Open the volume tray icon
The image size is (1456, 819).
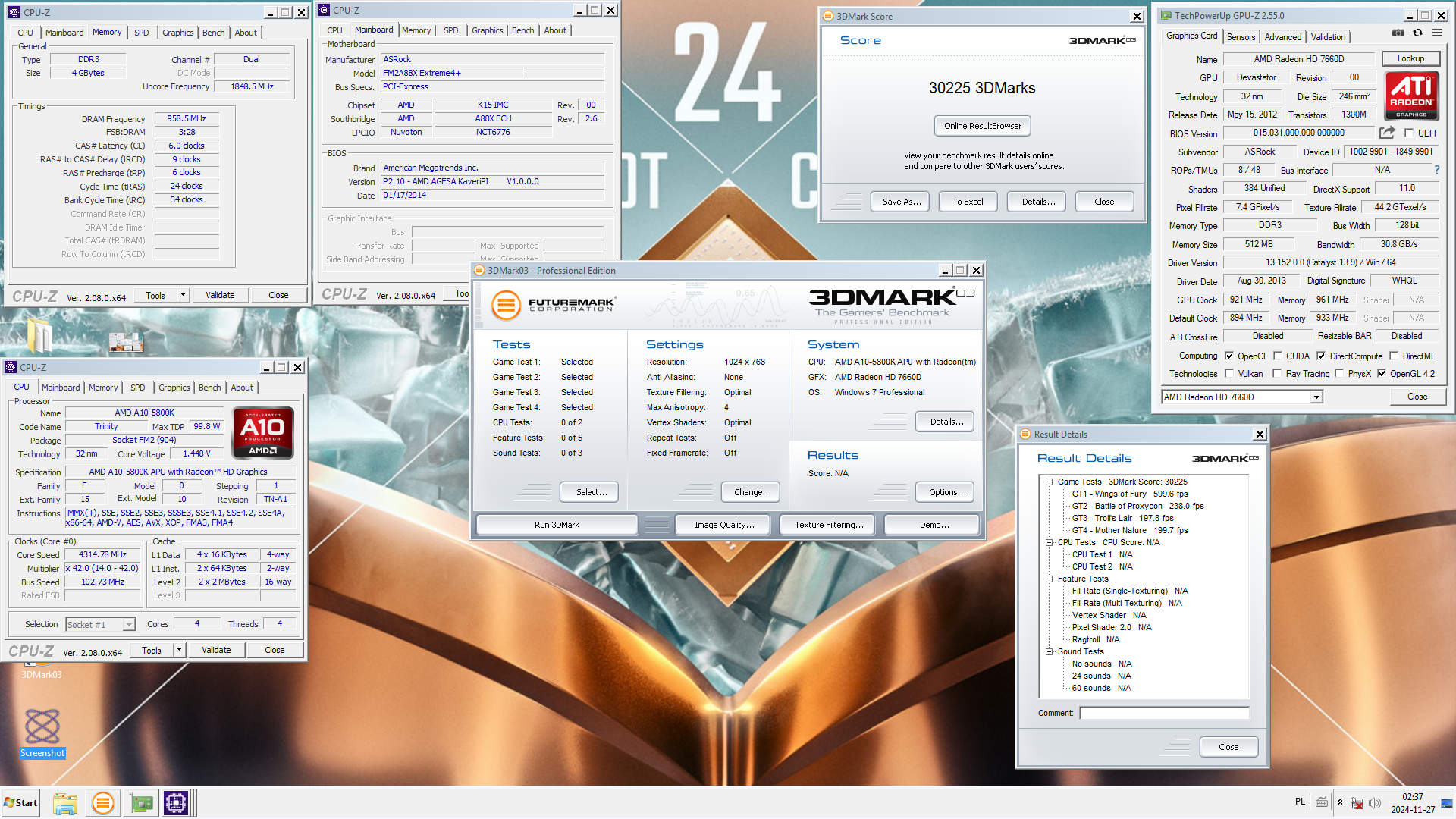tap(1375, 802)
